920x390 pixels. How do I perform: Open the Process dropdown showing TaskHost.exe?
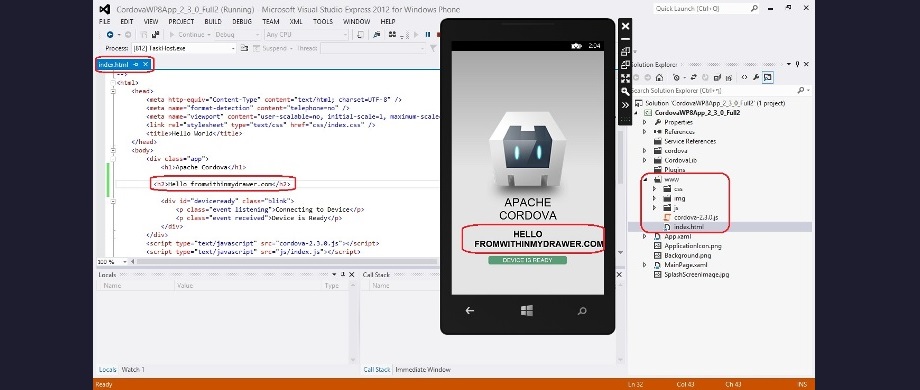184,48
